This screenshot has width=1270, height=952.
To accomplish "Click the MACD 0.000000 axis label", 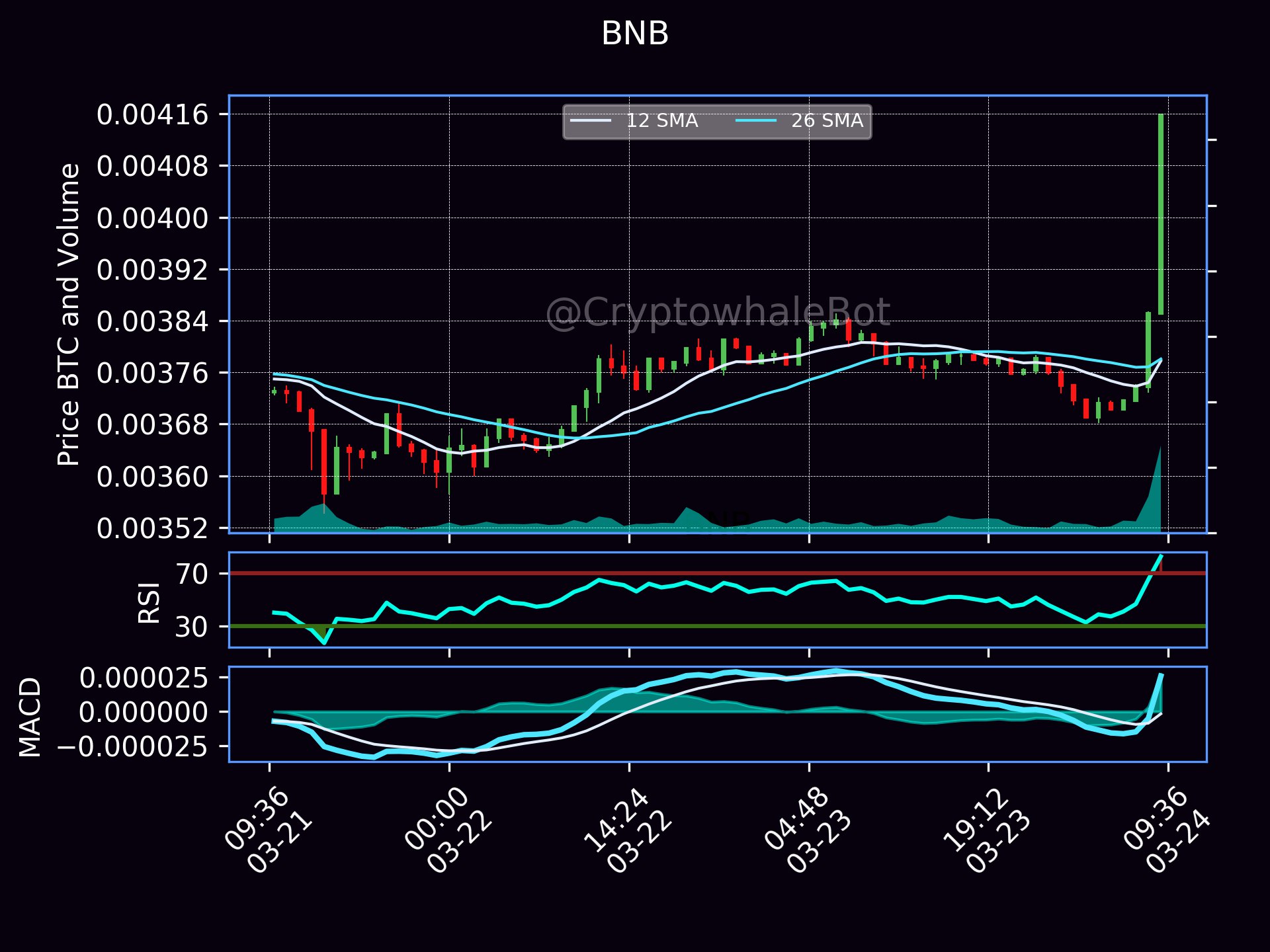I will tap(144, 713).
